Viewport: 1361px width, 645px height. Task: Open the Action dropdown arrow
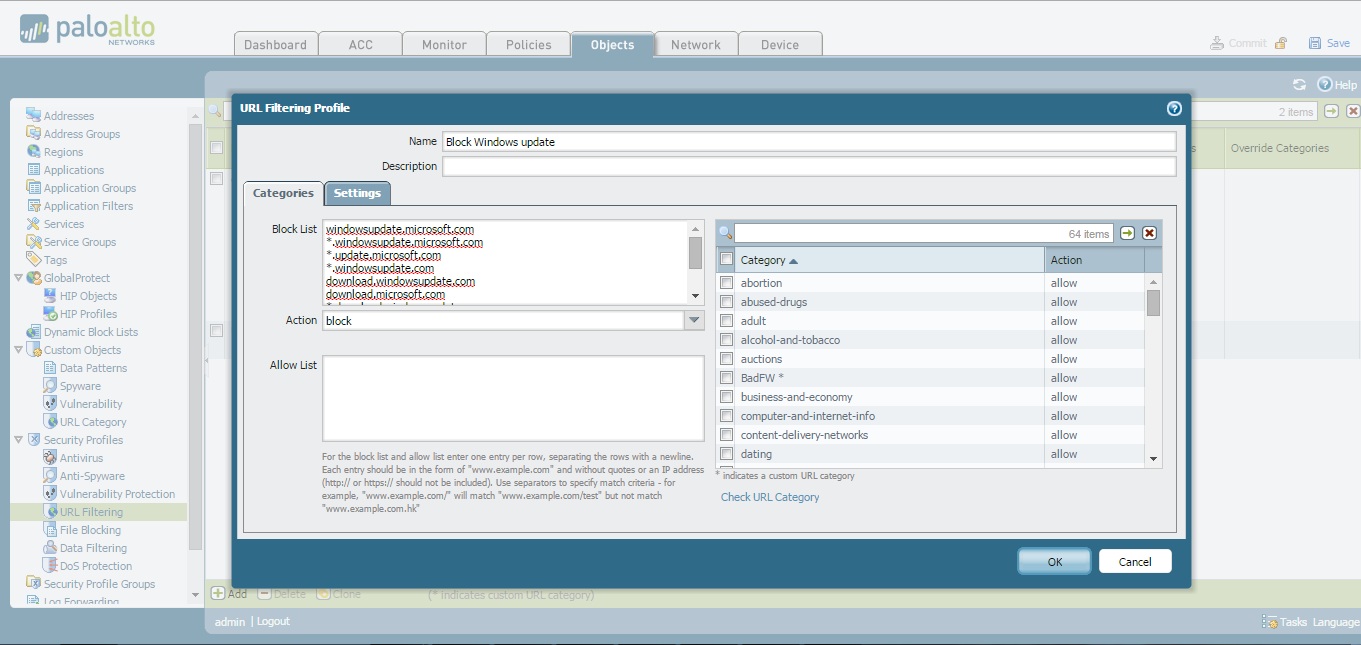pos(694,321)
